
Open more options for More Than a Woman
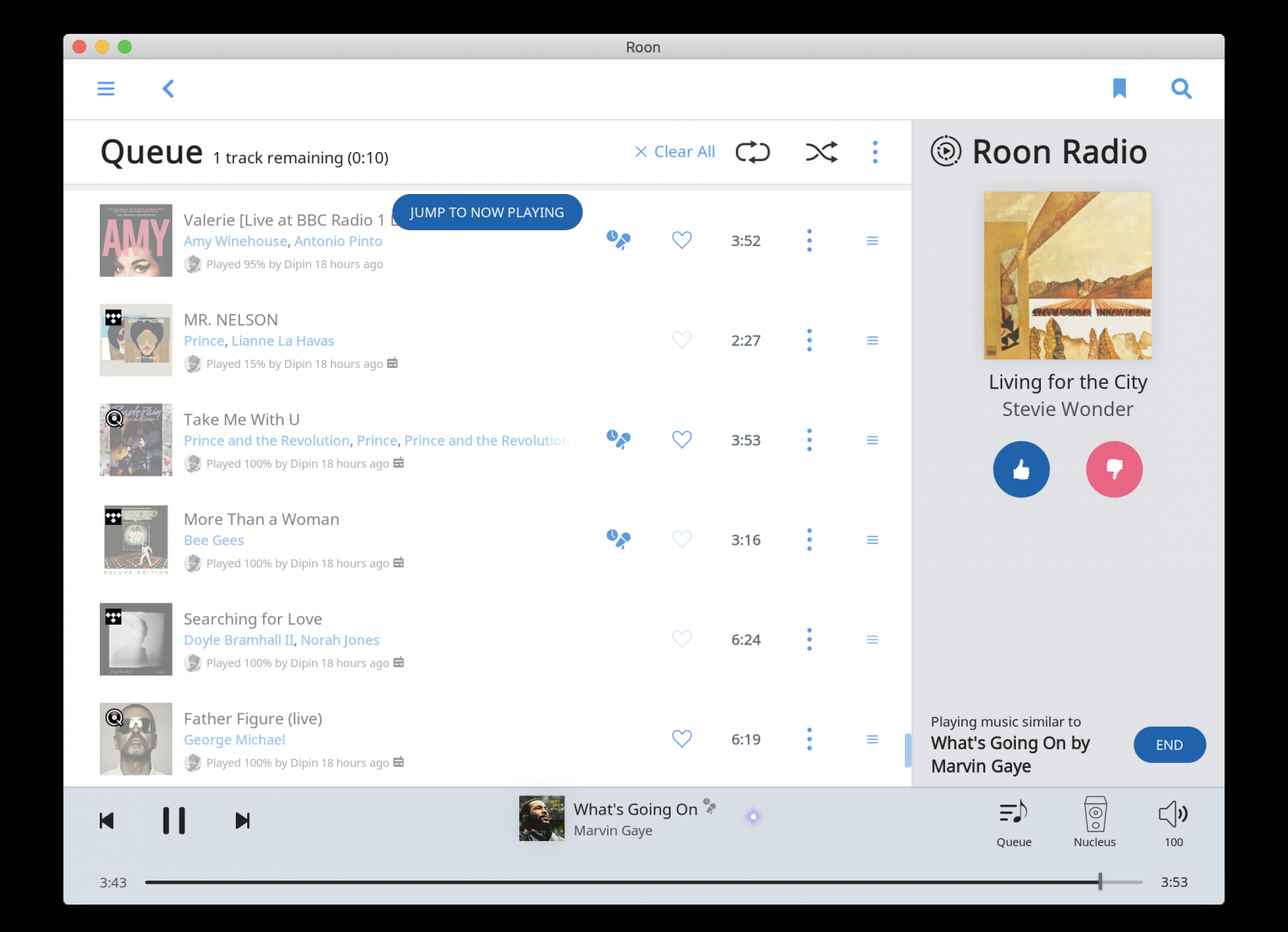pyautogui.click(x=809, y=539)
